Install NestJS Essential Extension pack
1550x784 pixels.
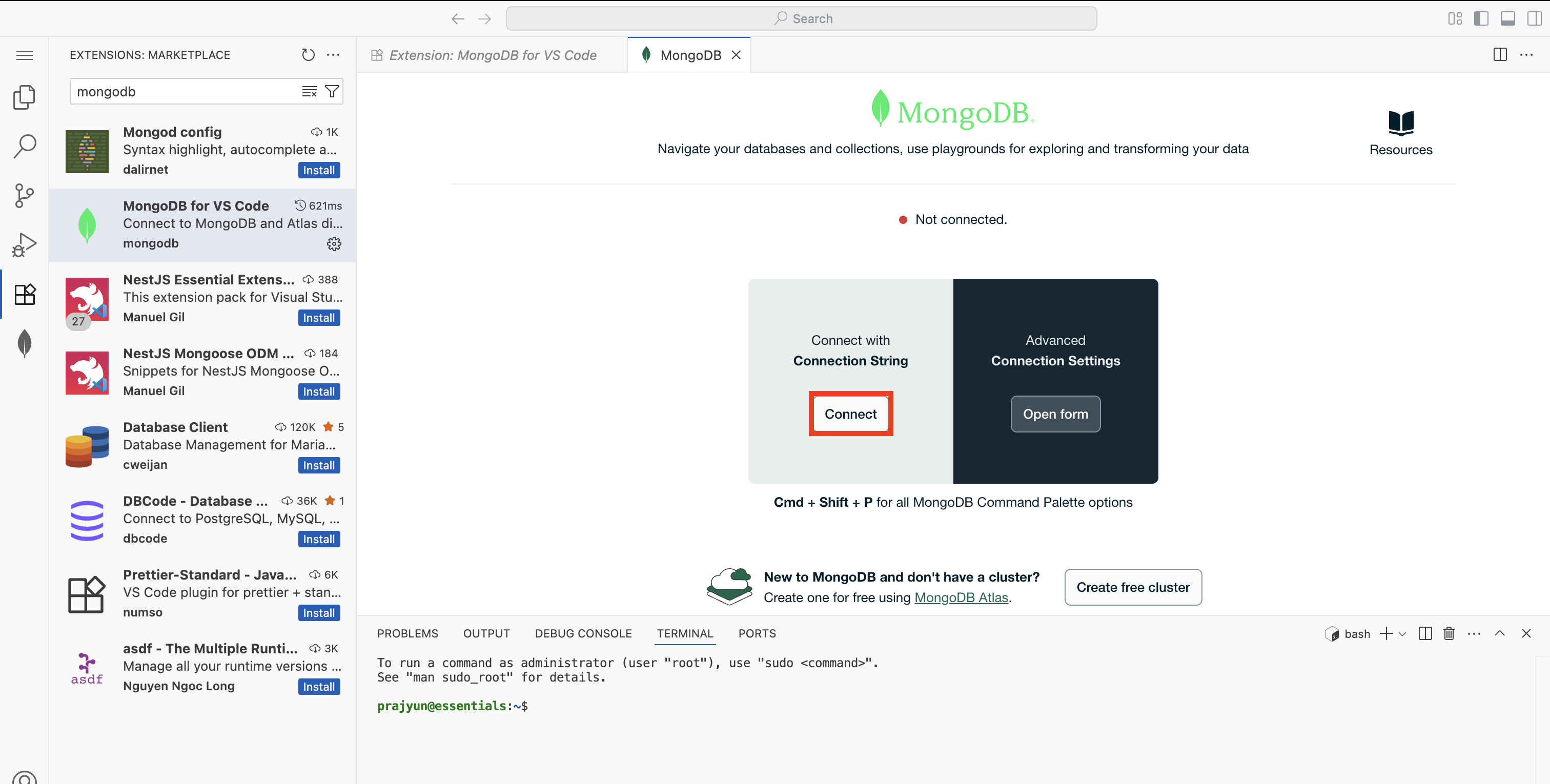[319, 318]
